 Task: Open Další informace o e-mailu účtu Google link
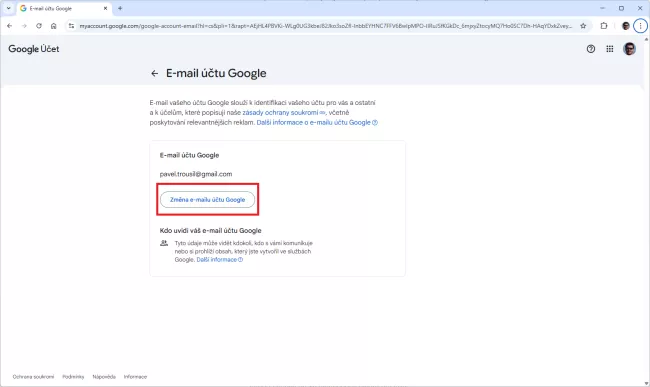[x=317, y=122]
